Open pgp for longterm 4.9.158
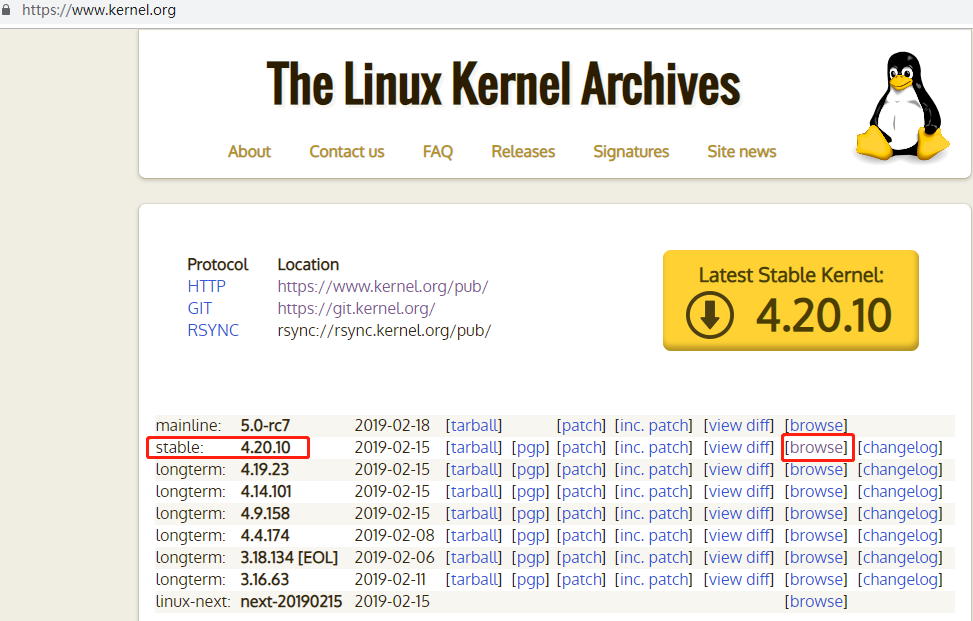This screenshot has width=973, height=621. (x=531, y=514)
